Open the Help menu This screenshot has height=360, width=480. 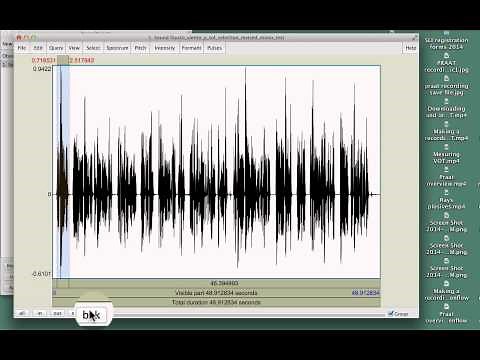tap(410, 48)
